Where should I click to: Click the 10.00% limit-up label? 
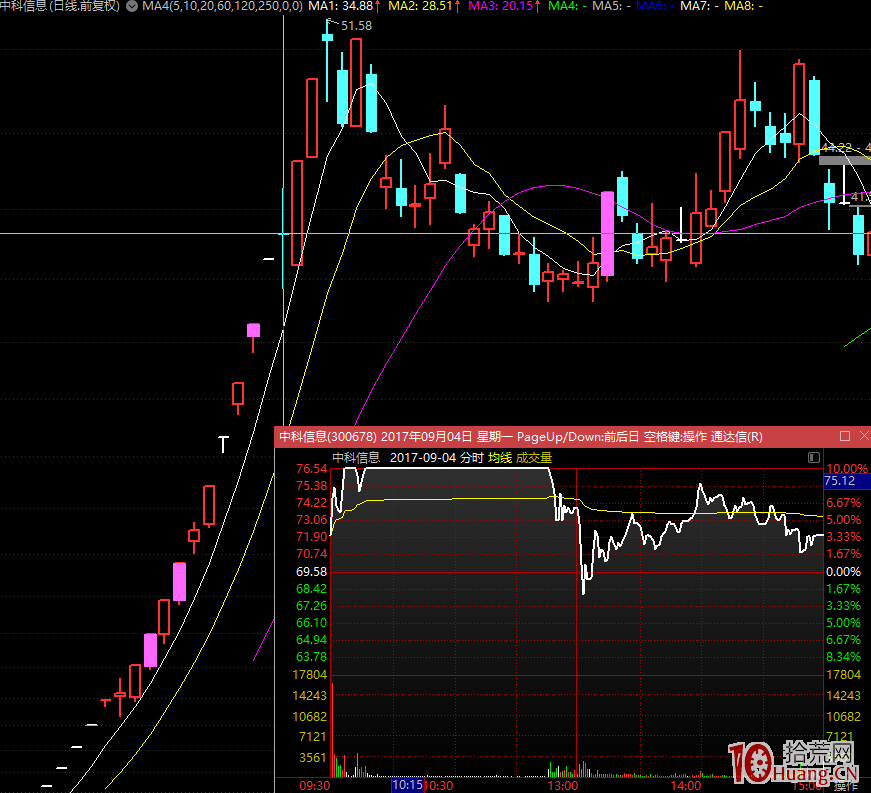tap(847, 468)
